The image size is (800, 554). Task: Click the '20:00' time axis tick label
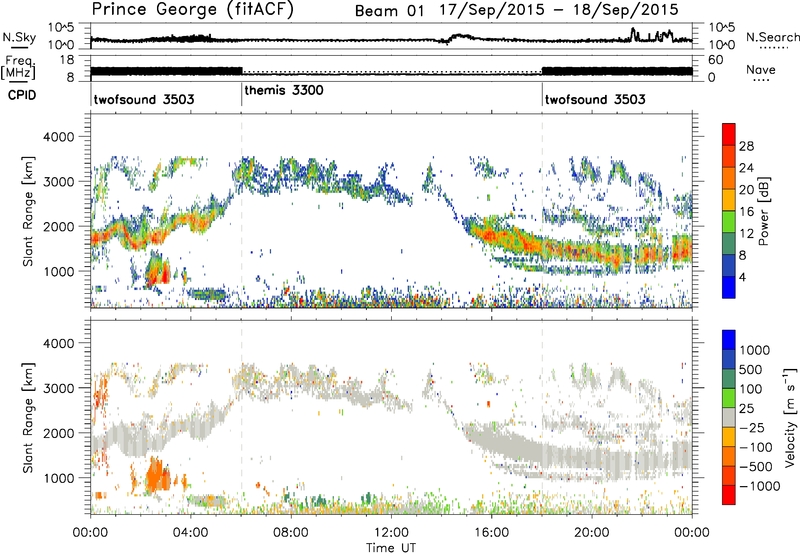(592, 533)
